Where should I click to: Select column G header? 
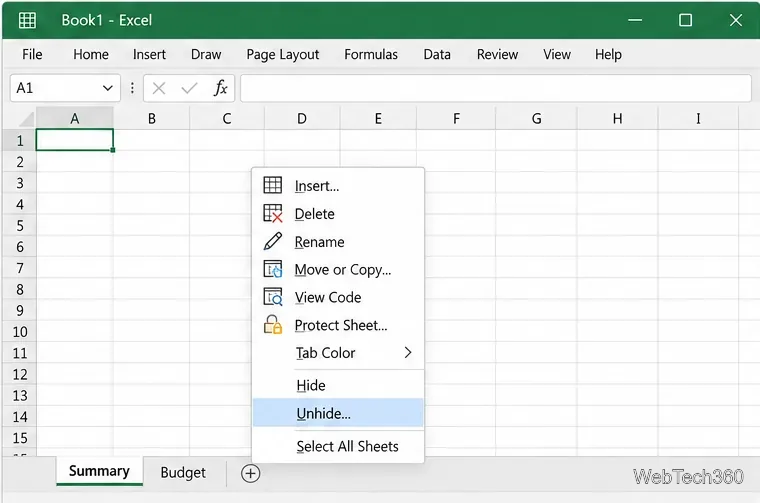537,119
